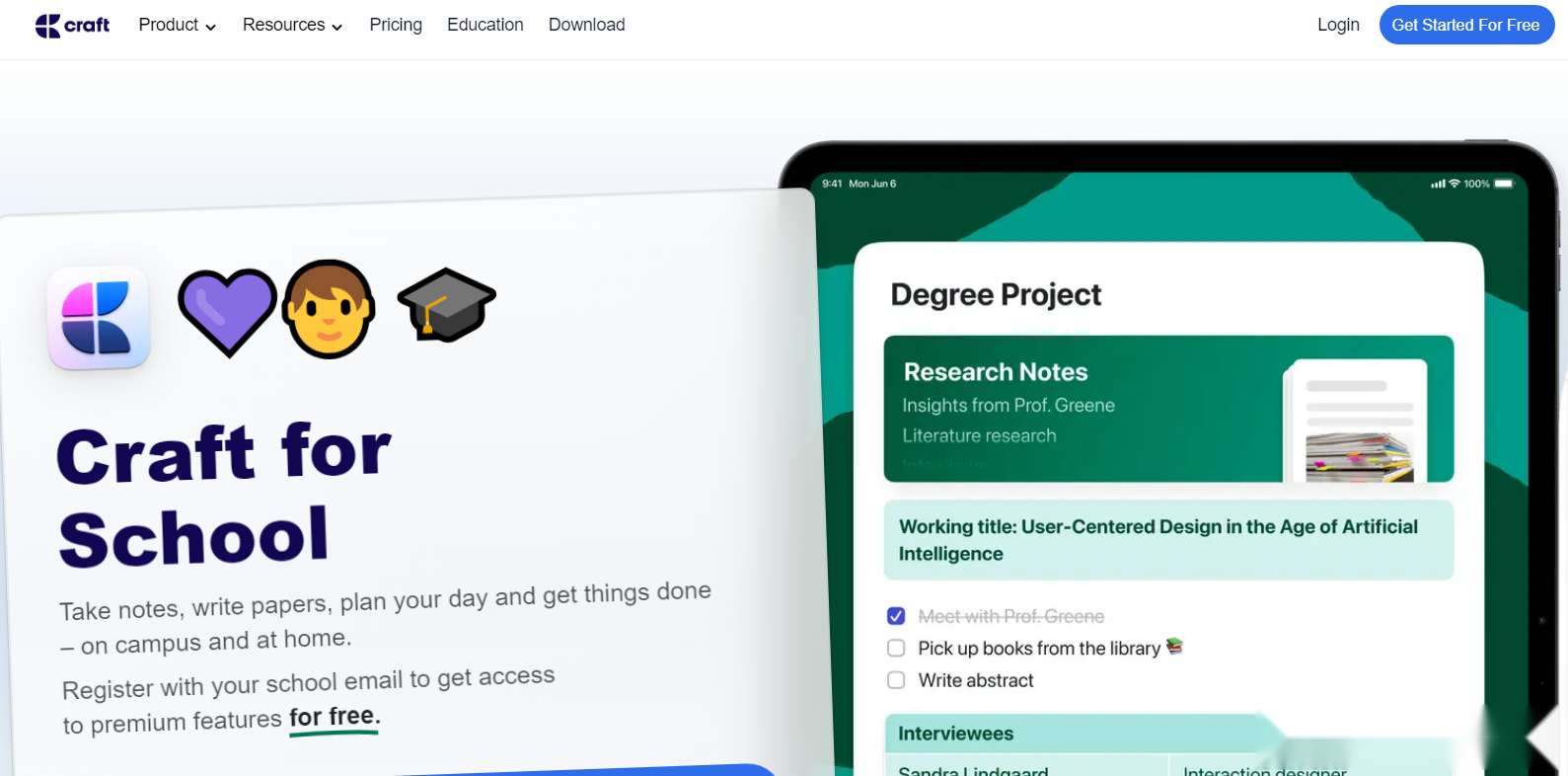Click the Craft for School heading
This screenshot has width=1568, height=776.
coord(225,495)
